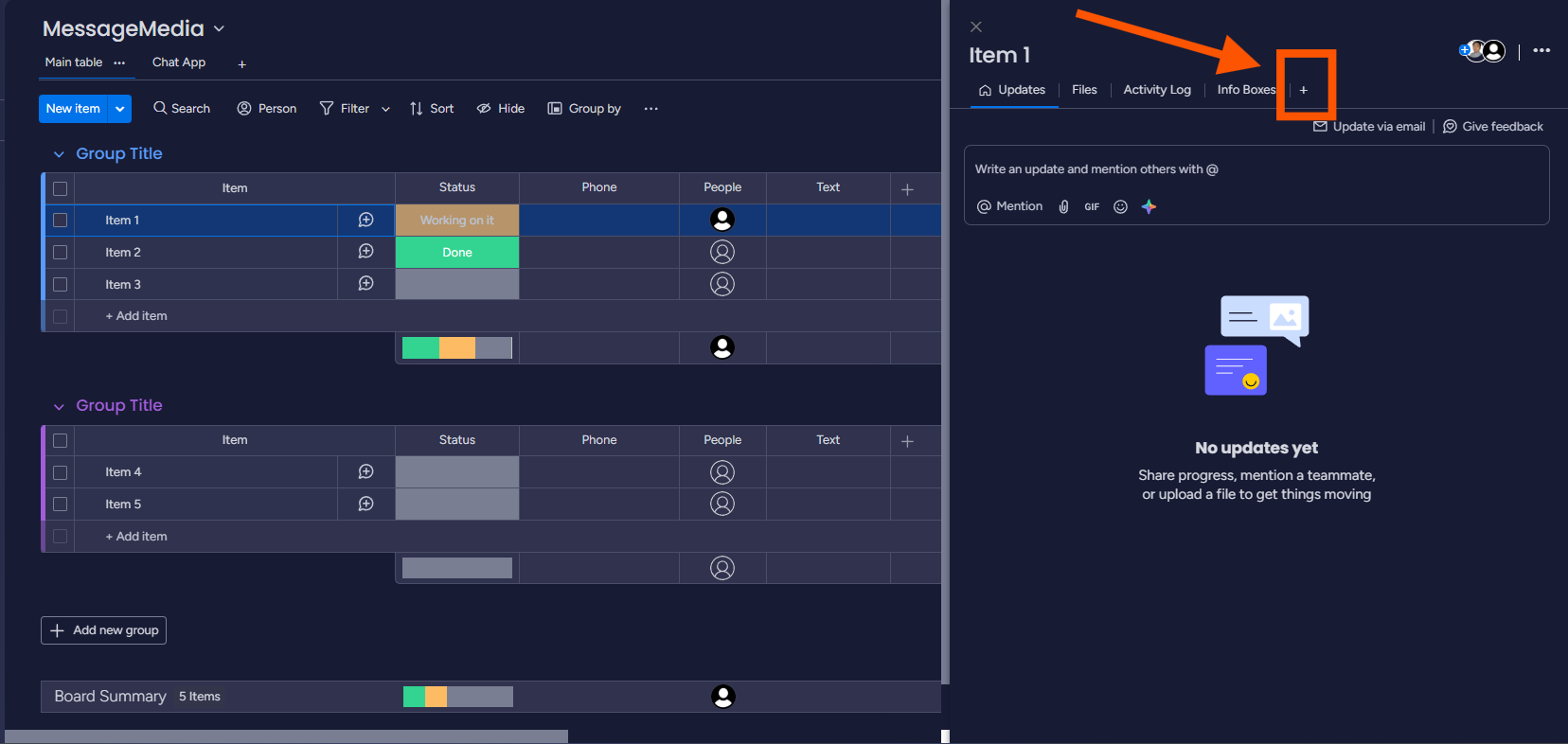The image size is (1568, 744).
Task: Click the empty person icon in Item 2 row
Action: [722, 252]
